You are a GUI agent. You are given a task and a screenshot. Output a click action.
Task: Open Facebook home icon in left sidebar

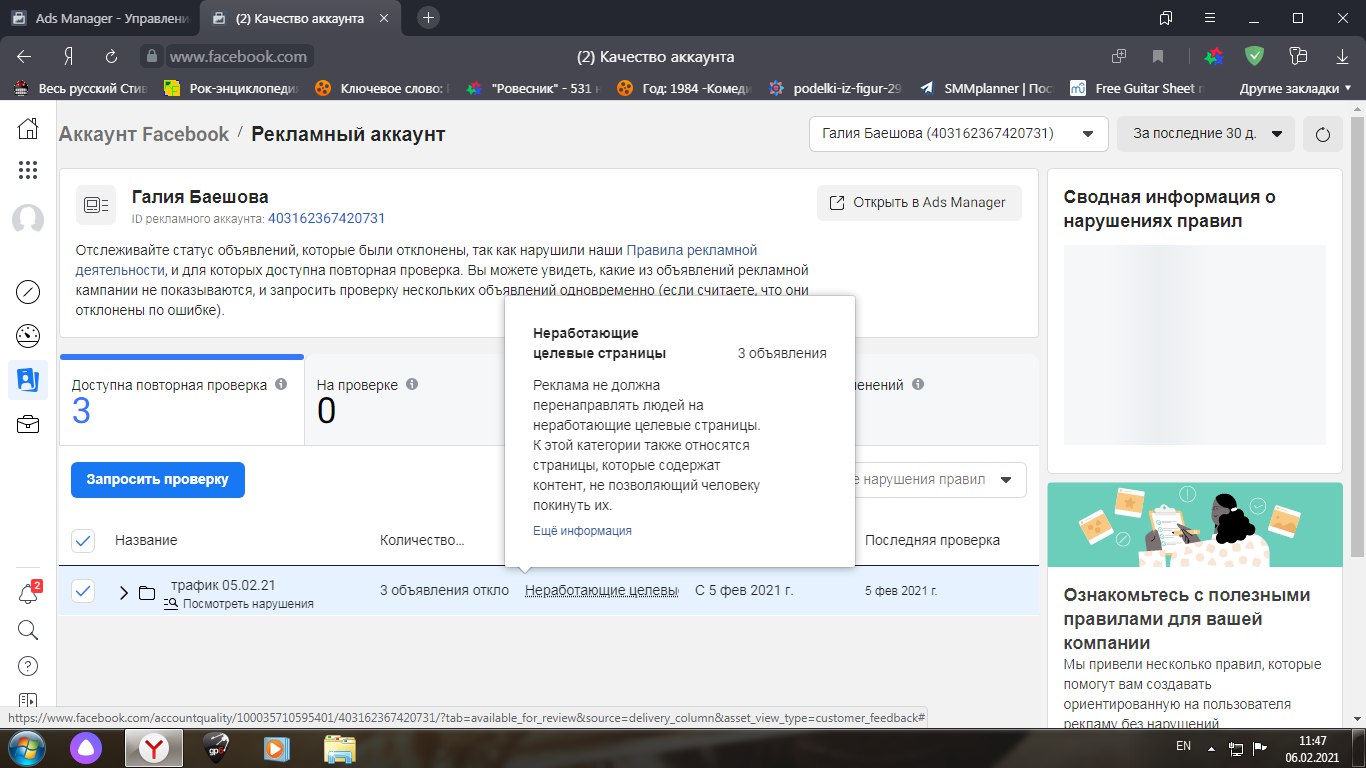coord(28,128)
